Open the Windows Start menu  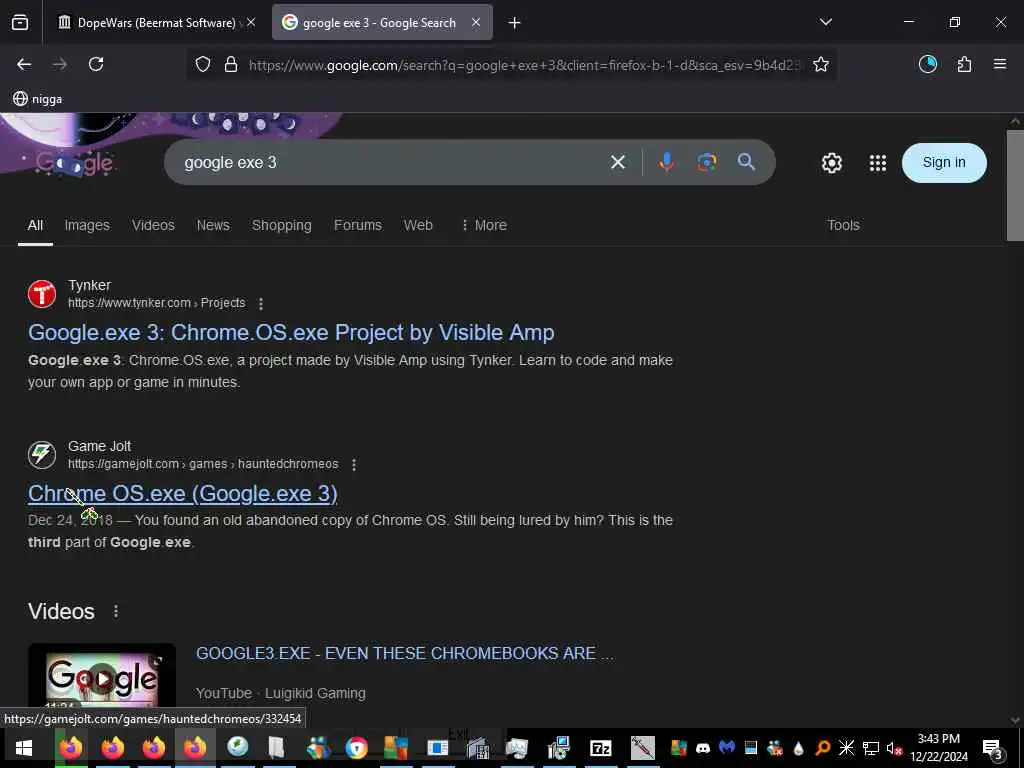24,748
